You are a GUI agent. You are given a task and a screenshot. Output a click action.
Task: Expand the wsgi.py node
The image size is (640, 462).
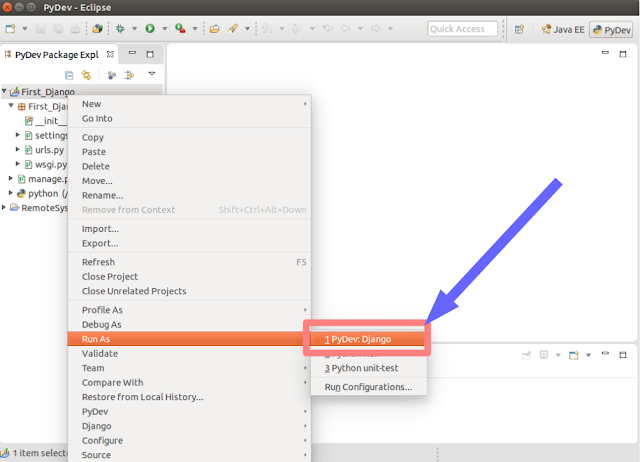click(x=18, y=164)
